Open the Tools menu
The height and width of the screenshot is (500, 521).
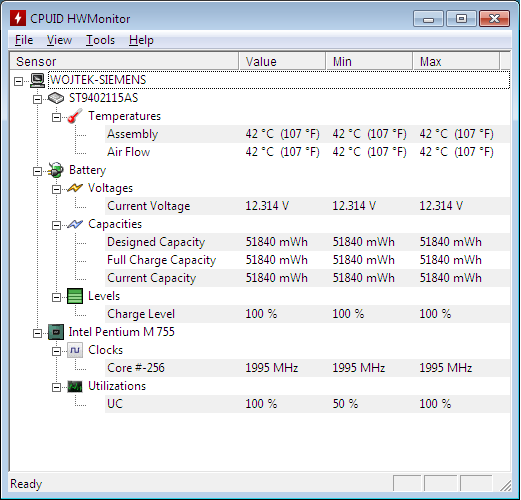click(100, 40)
